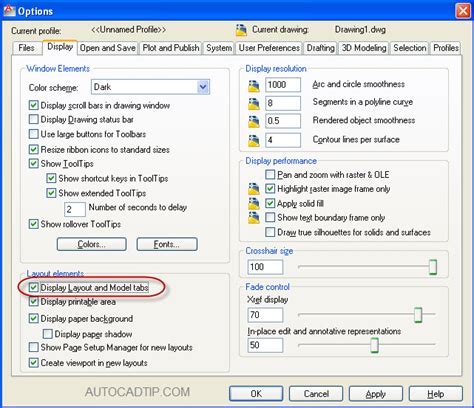The height and width of the screenshot is (408, 474).
Task: Click the In-place edit value field showing 50
Action: pos(265,345)
